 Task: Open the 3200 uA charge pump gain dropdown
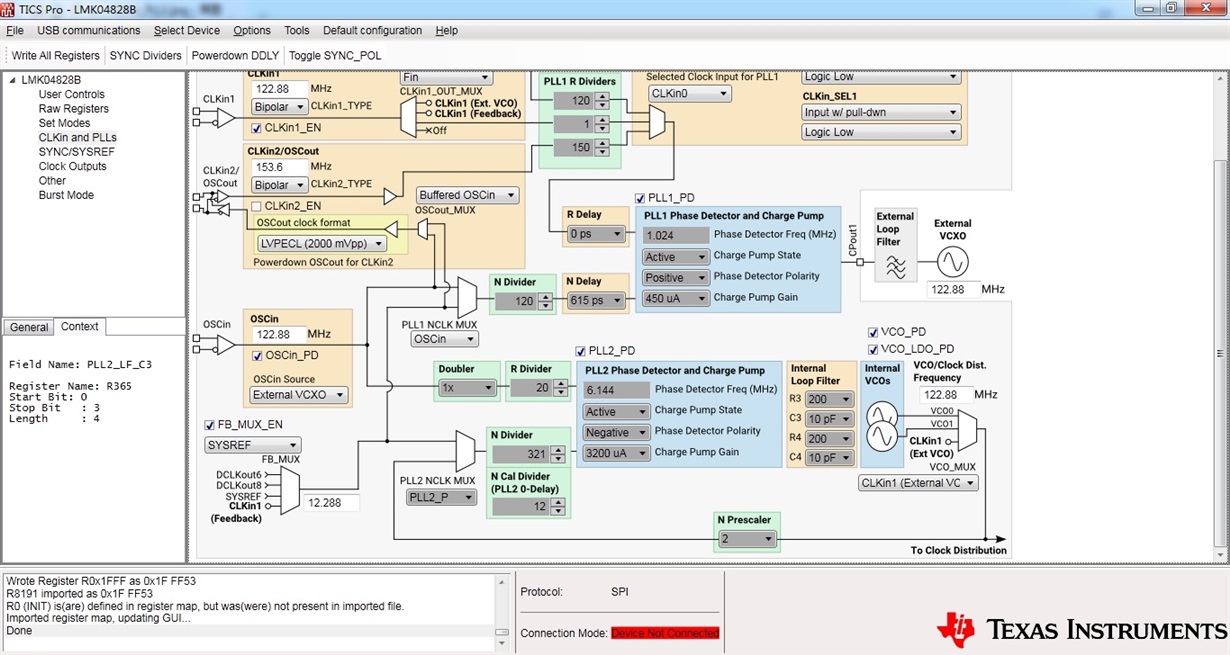(616, 453)
